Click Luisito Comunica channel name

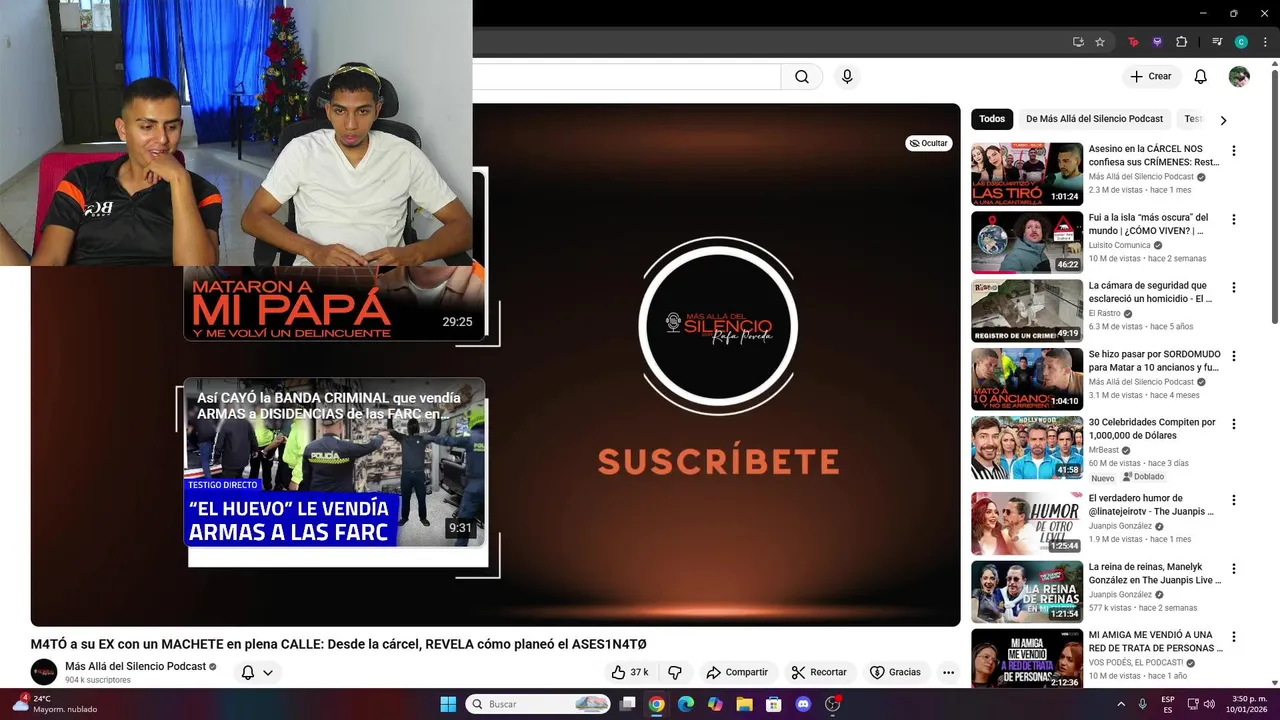tap(1119, 245)
